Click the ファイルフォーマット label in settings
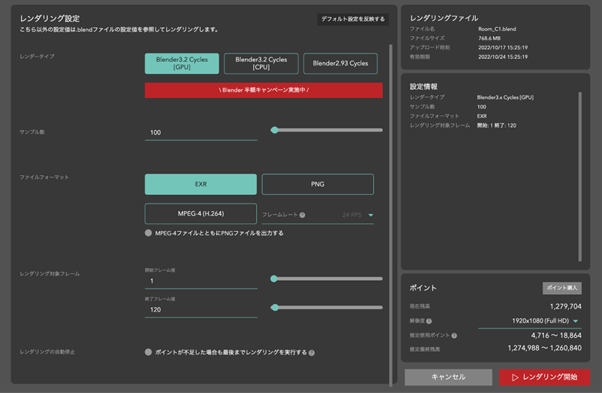 [x=44, y=177]
